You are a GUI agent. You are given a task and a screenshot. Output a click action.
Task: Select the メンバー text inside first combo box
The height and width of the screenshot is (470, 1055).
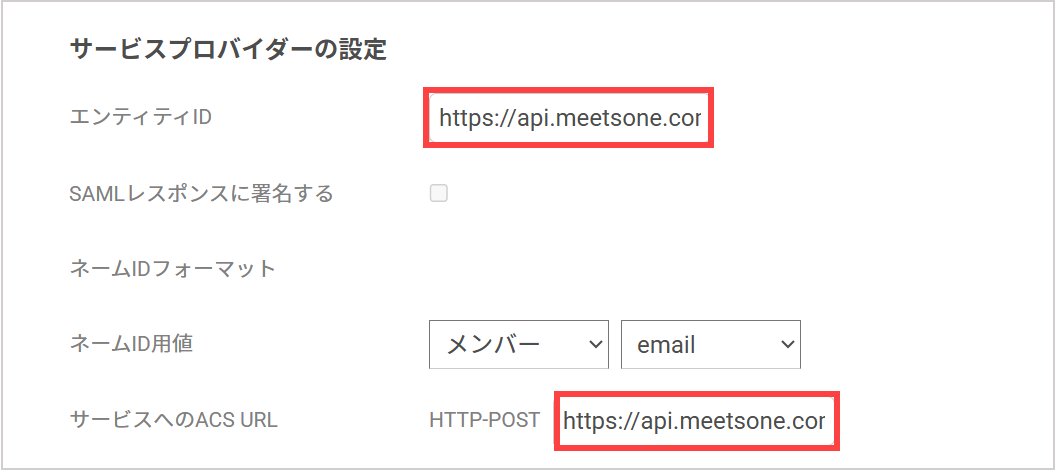[494, 345]
